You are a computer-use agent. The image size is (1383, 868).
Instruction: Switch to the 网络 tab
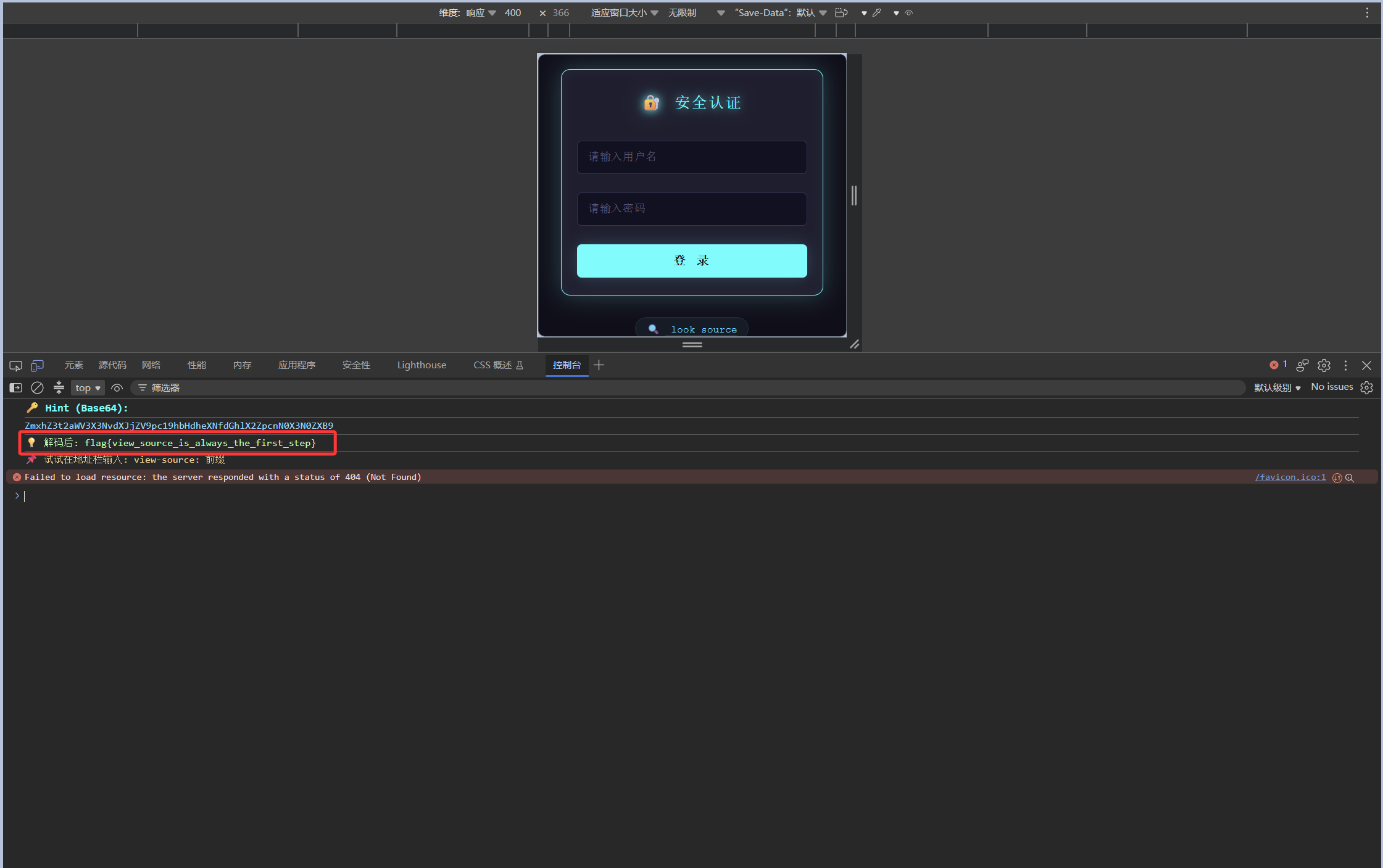pos(151,365)
